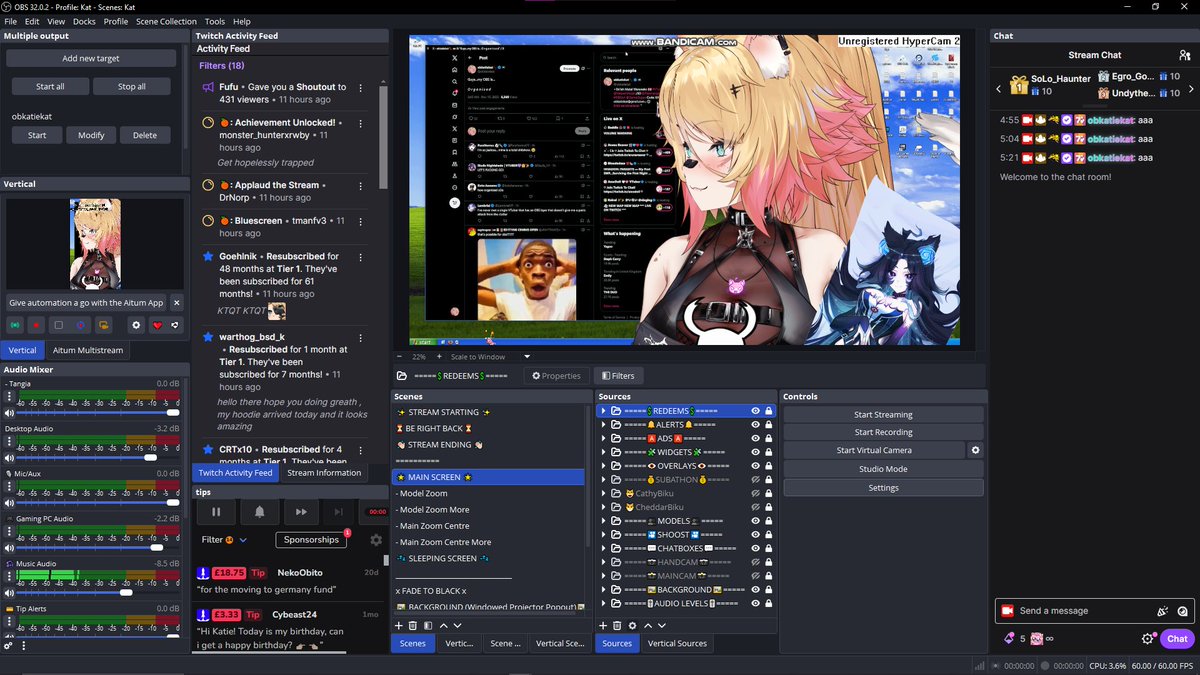
Task: Expand the CheddarBiku source group
Action: click(603, 507)
